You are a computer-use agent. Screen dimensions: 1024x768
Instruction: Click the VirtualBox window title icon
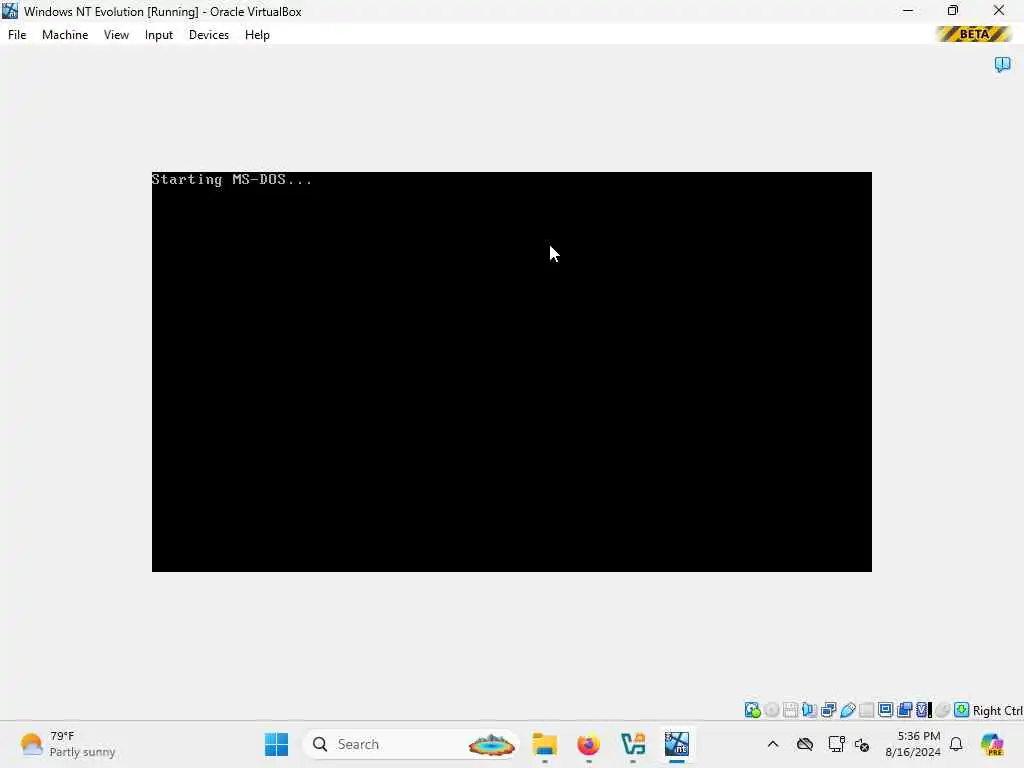(x=10, y=11)
